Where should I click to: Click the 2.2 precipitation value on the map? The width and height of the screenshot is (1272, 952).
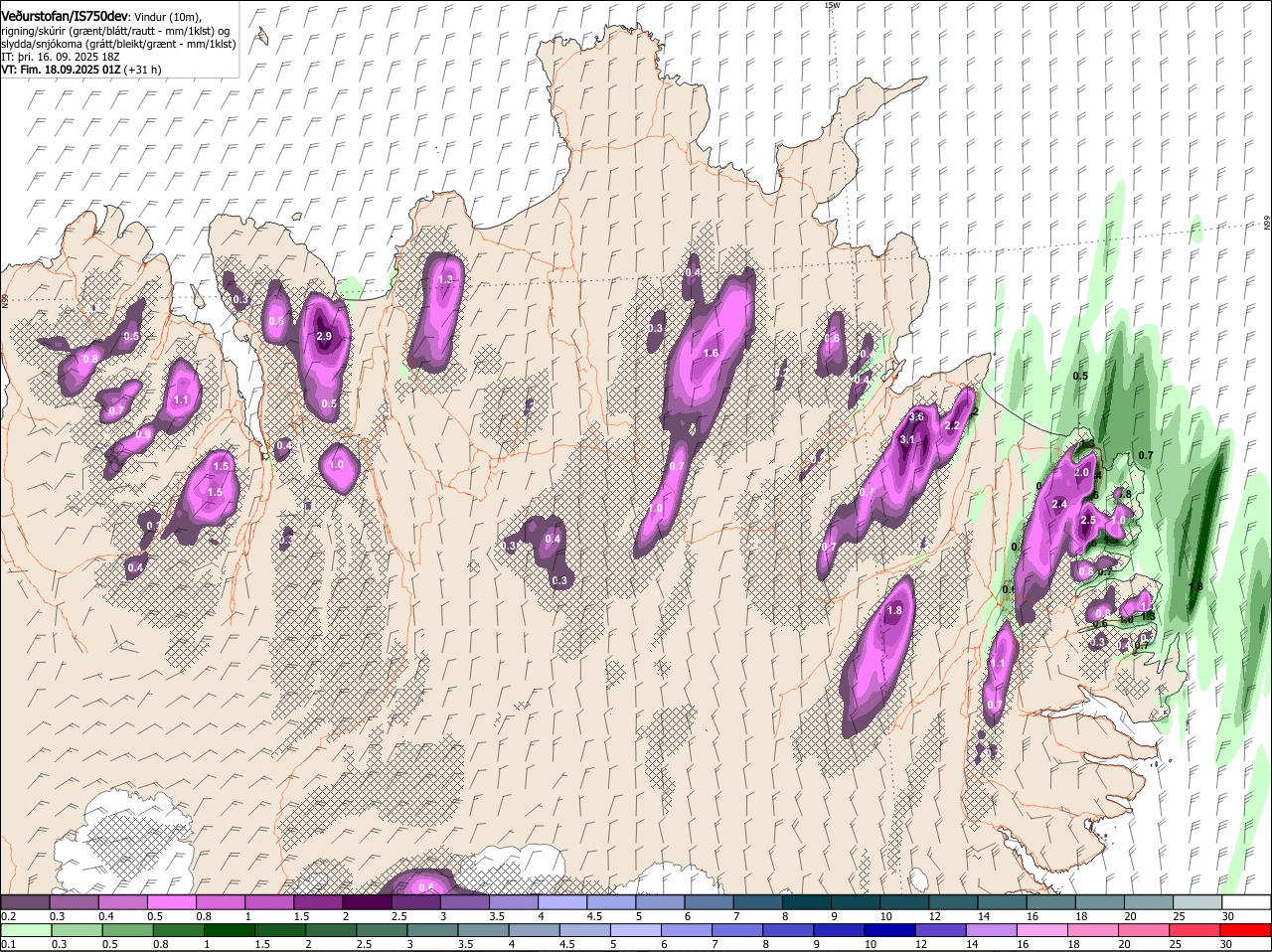coord(951,425)
